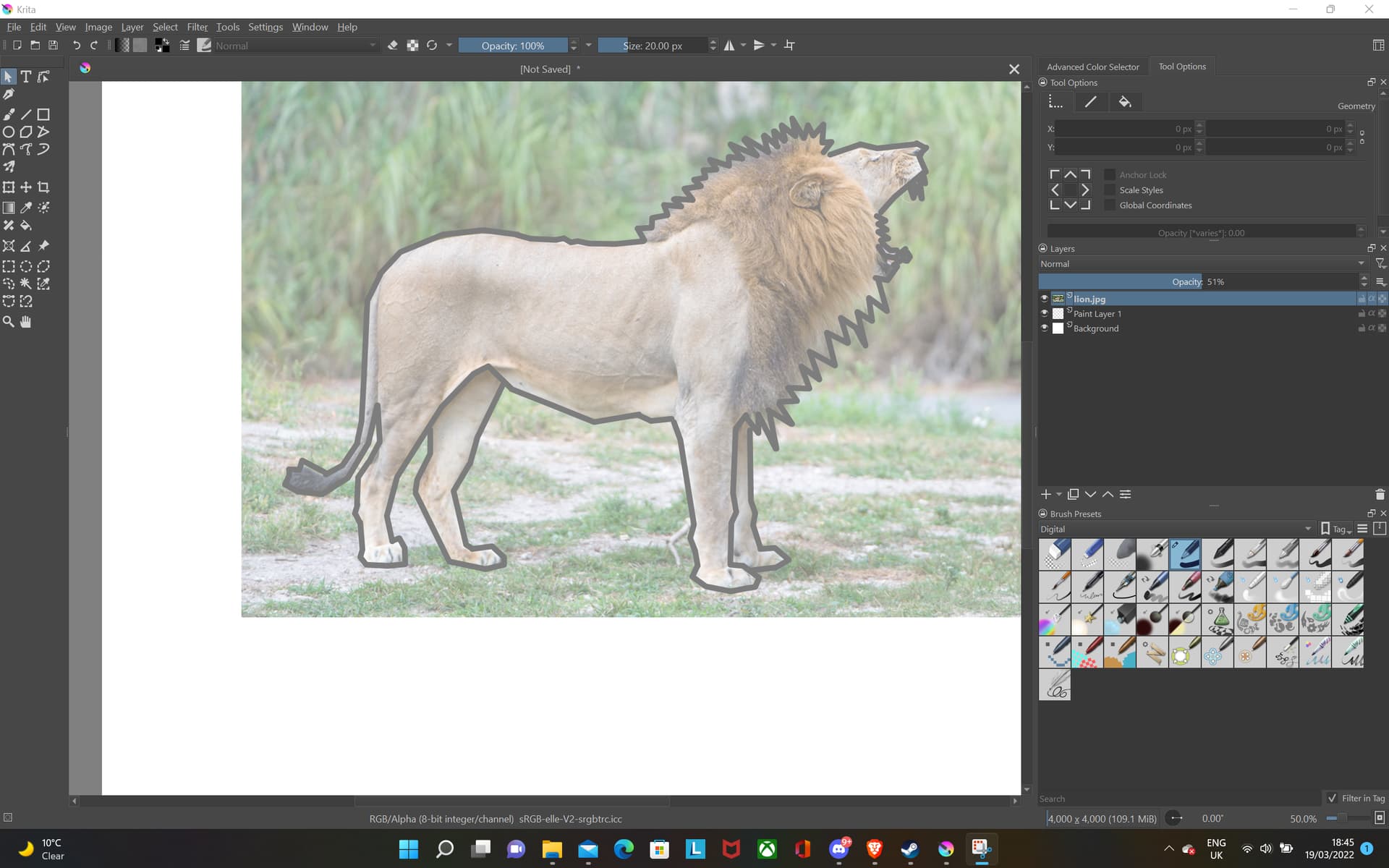Image resolution: width=1389 pixels, height=868 pixels.
Task: Activate the Crop tool
Action: (43, 187)
